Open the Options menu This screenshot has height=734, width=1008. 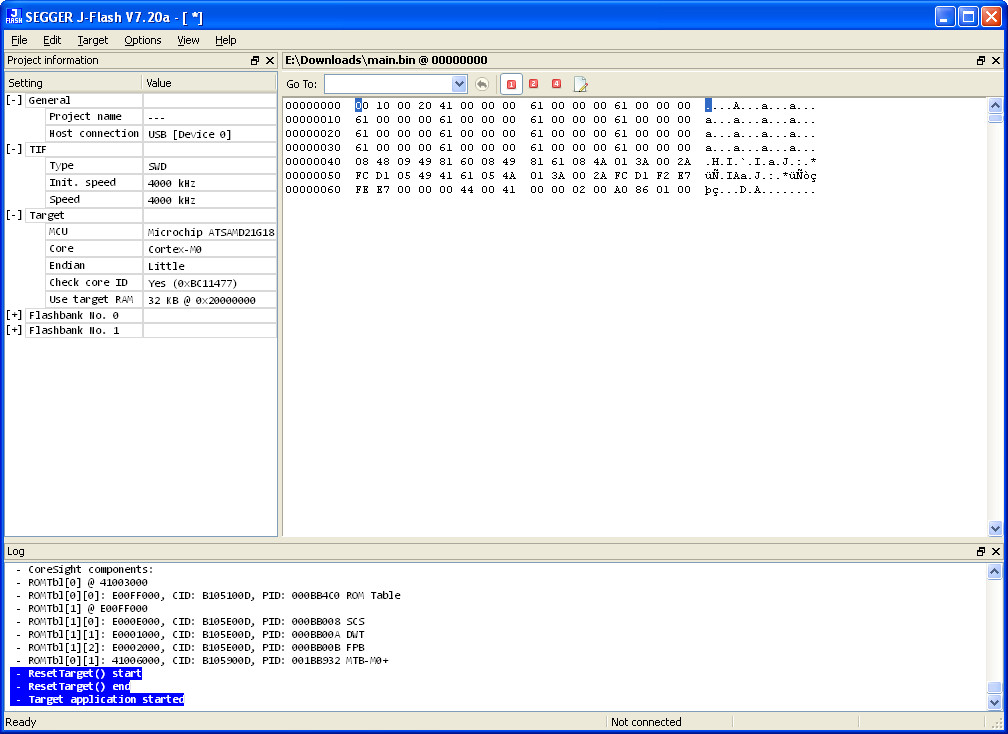pos(143,40)
